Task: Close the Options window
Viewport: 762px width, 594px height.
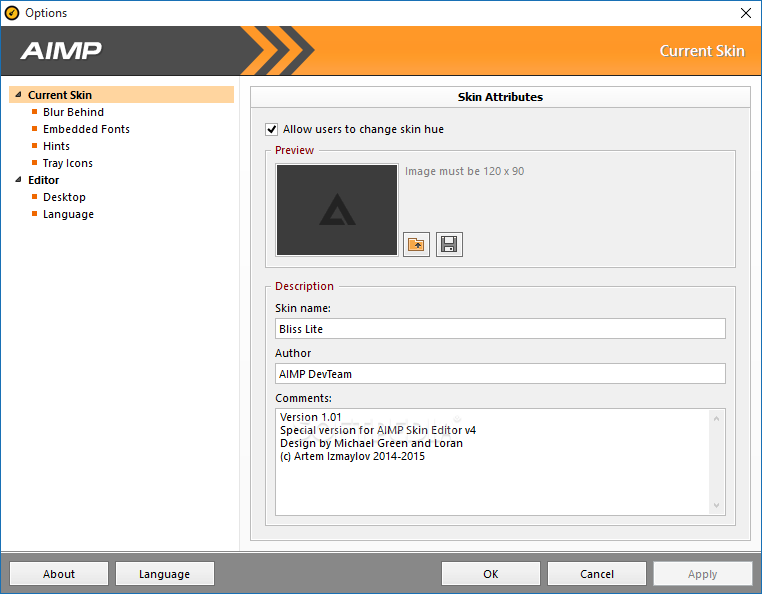Action: pyautogui.click(x=745, y=13)
